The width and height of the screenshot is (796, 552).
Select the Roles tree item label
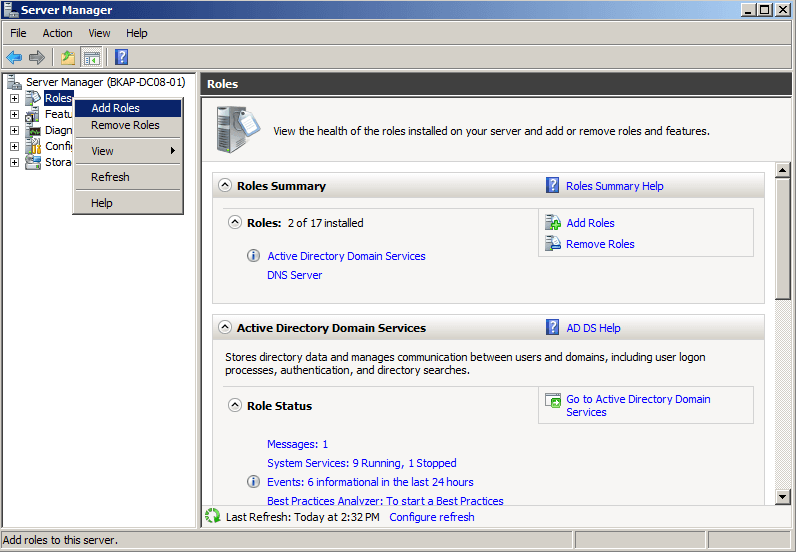pyautogui.click(x=58, y=98)
